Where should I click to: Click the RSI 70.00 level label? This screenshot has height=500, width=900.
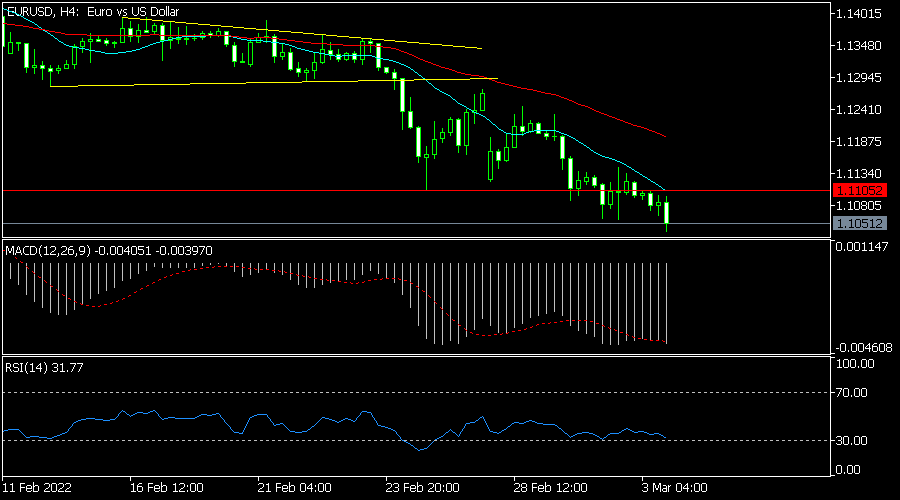852,393
